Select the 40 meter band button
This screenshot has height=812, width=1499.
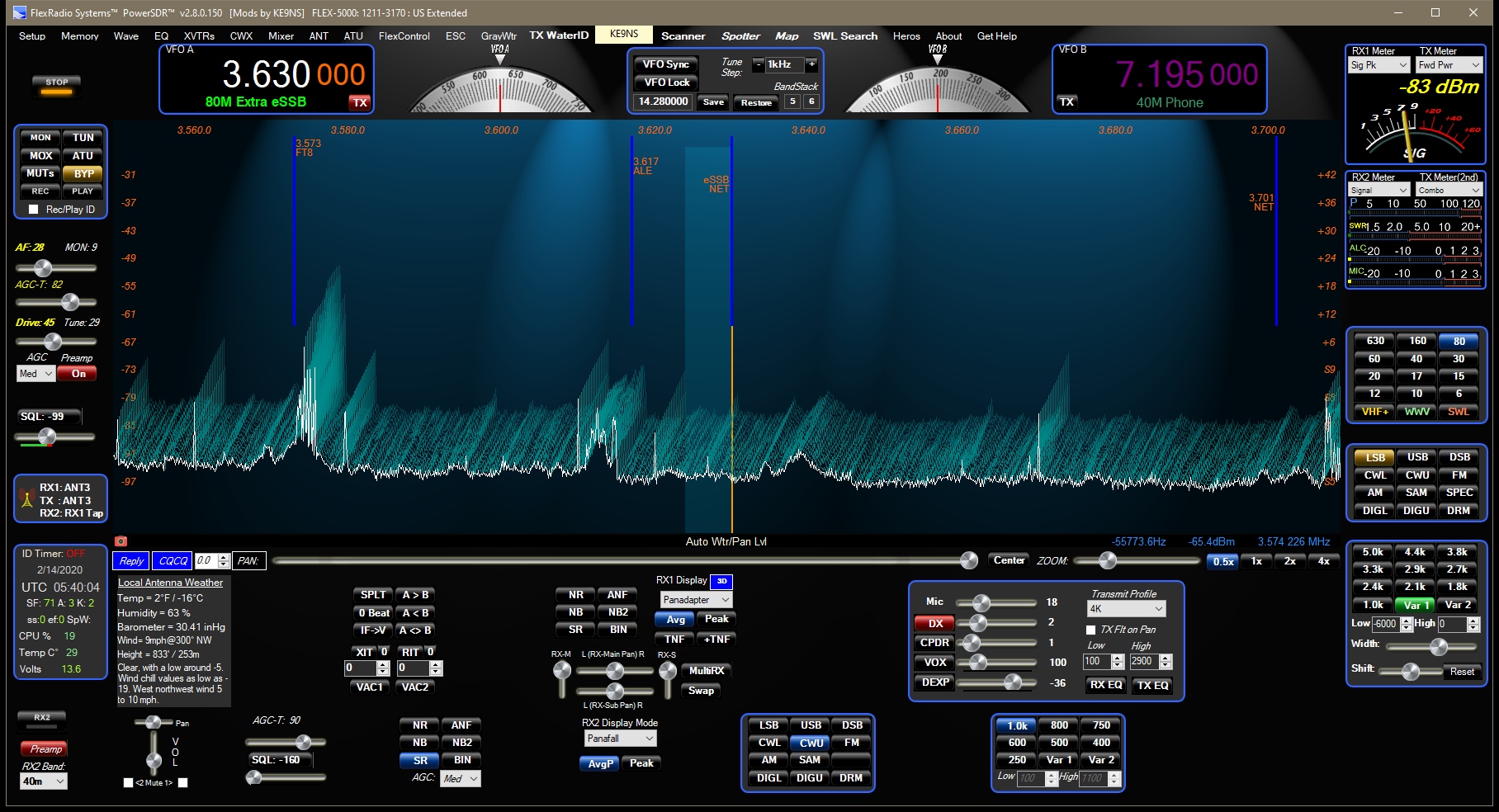(1416, 358)
